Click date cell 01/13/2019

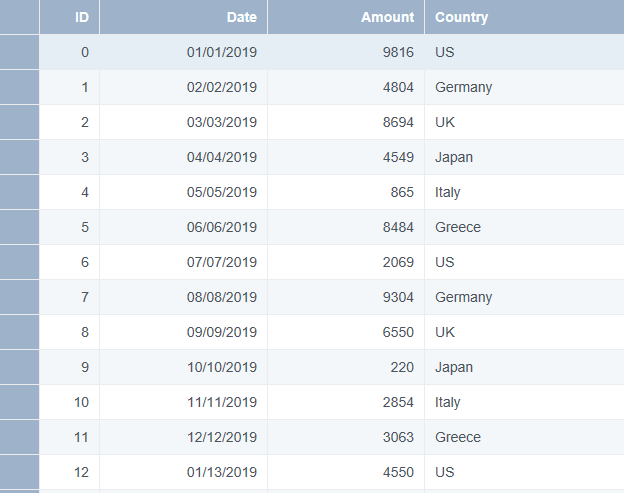pyautogui.click(x=183, y=472)
